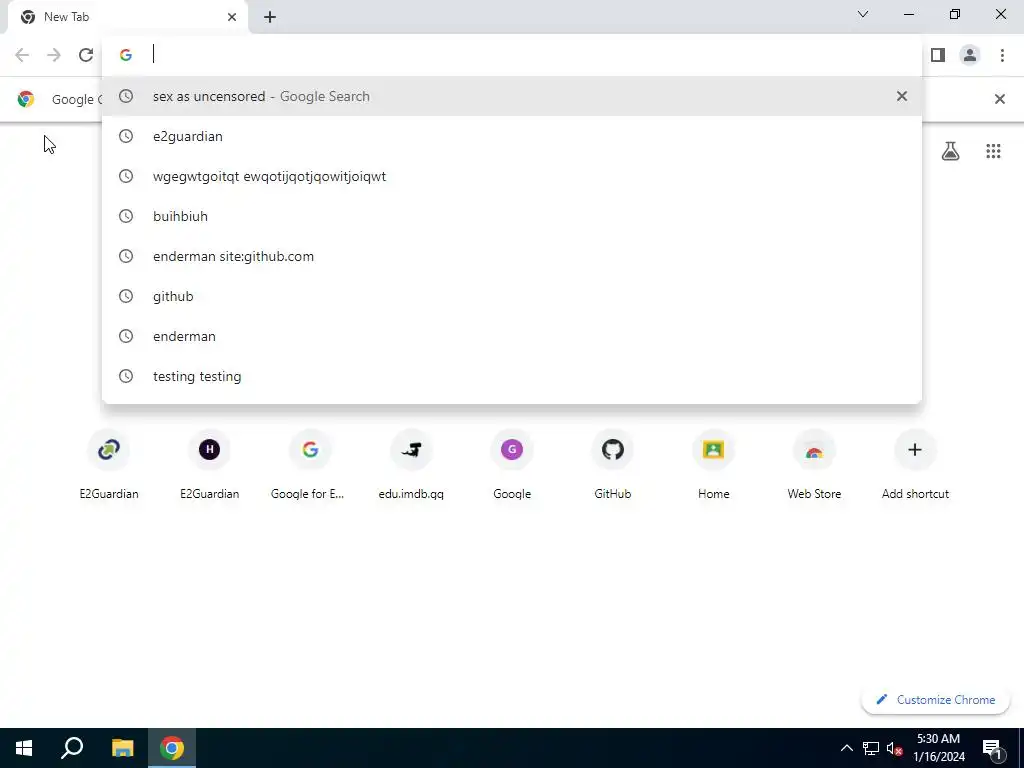
Task: Choose the 'testing testing' suggestion
Action: pyautogui.click(x=512, y=376)
